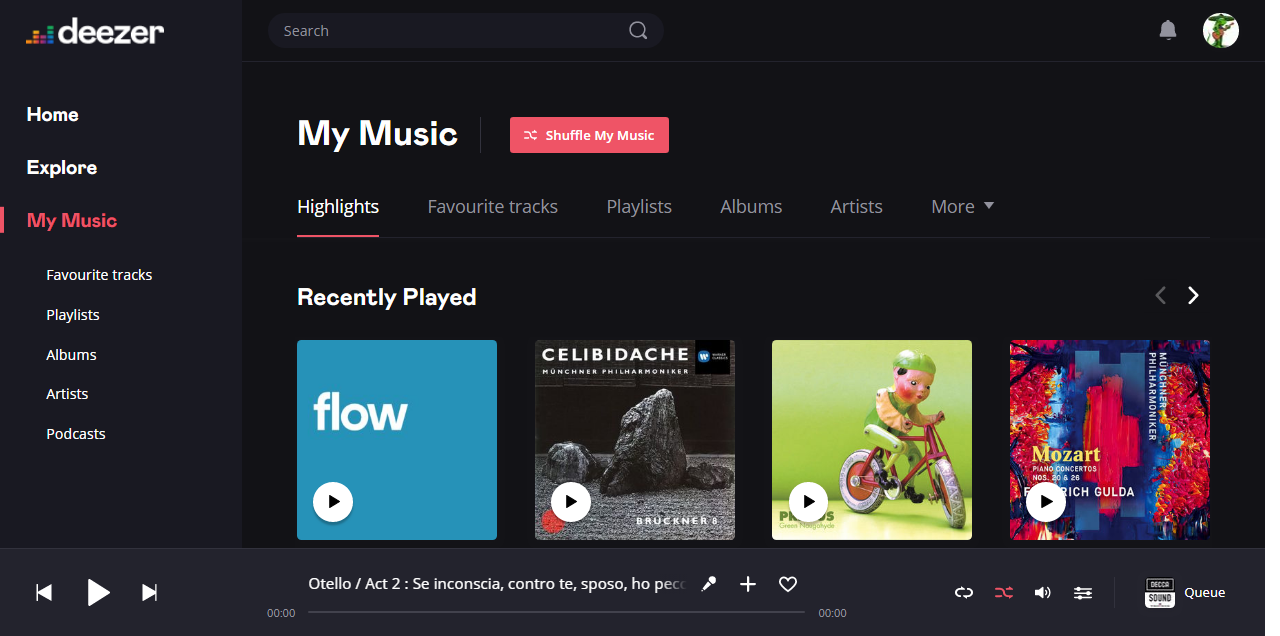Open the Celibidache album cover
This screenshot has height=636, width=1280.
tap(635, 440)
